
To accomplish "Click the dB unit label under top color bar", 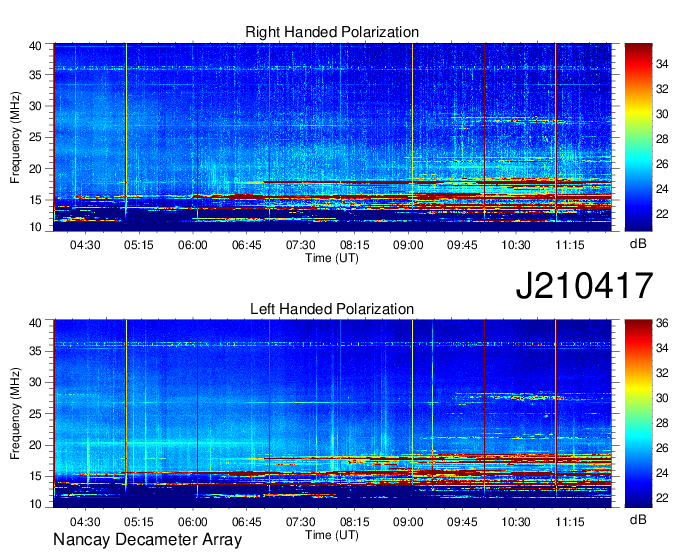I will click(x=638, y=244).
